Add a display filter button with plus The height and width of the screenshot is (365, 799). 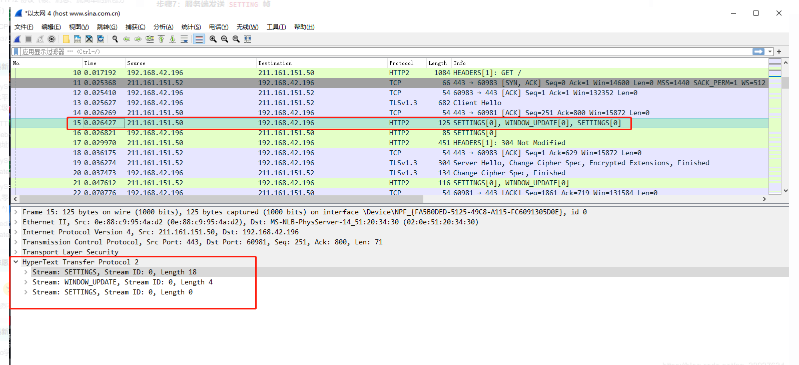pyautogui.click(x=779, y=51)
